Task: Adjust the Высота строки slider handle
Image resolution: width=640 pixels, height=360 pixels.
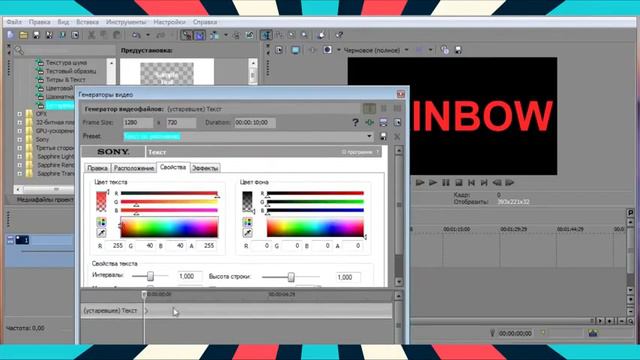Action: pyautogui.click(x=291, y=277)
